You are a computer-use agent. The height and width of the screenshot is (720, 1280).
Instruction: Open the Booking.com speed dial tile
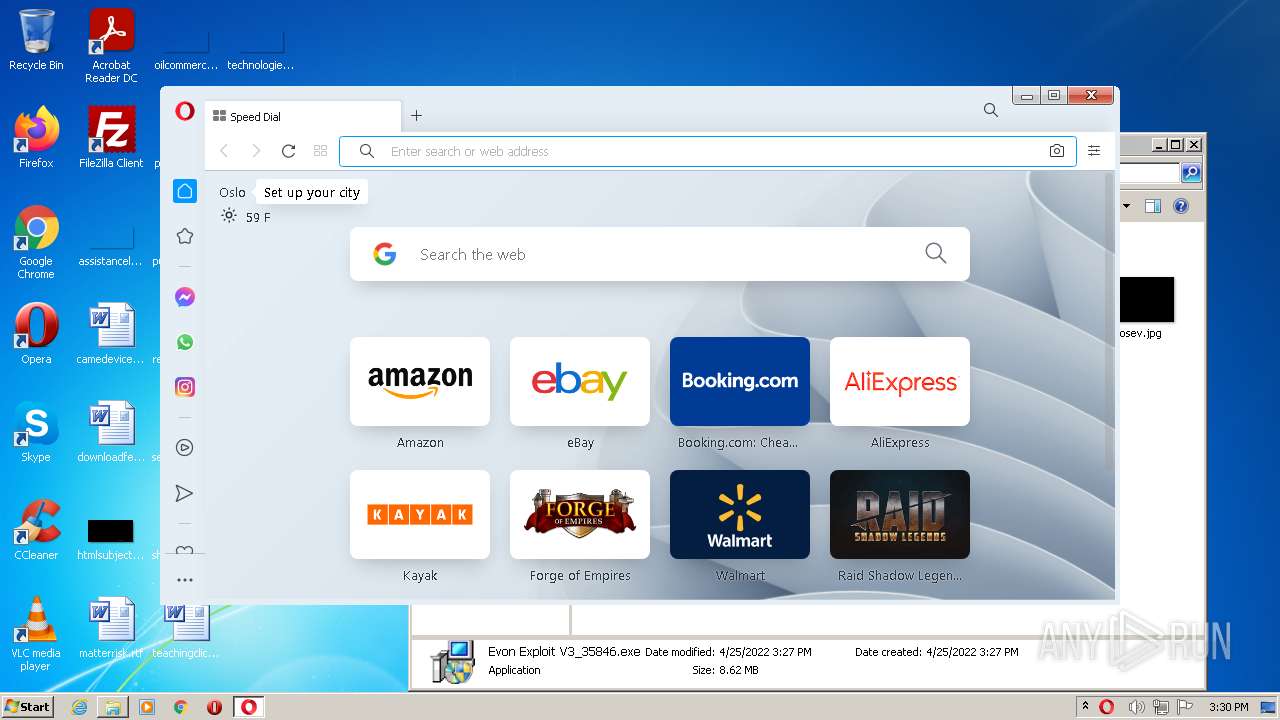click(740, 382)
